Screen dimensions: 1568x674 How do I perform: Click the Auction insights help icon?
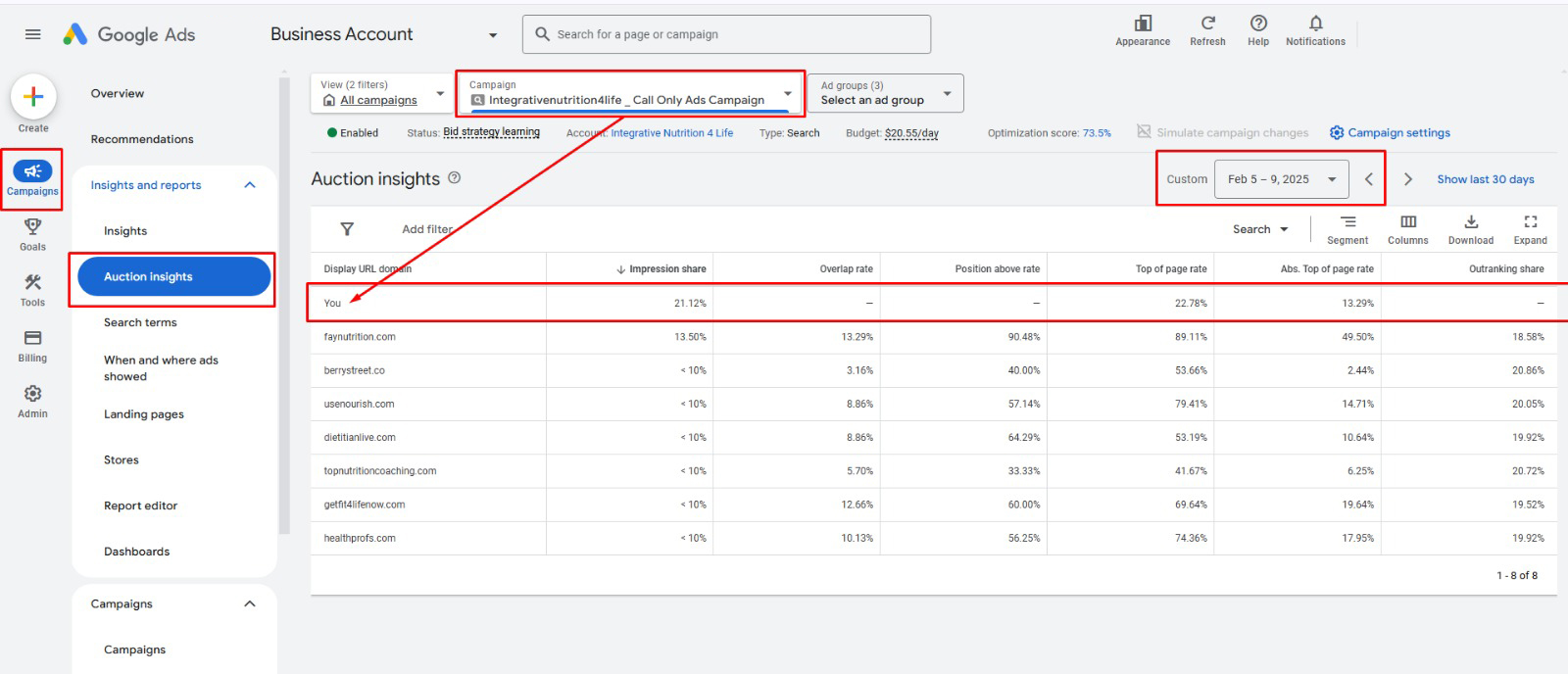click(454, 178)
